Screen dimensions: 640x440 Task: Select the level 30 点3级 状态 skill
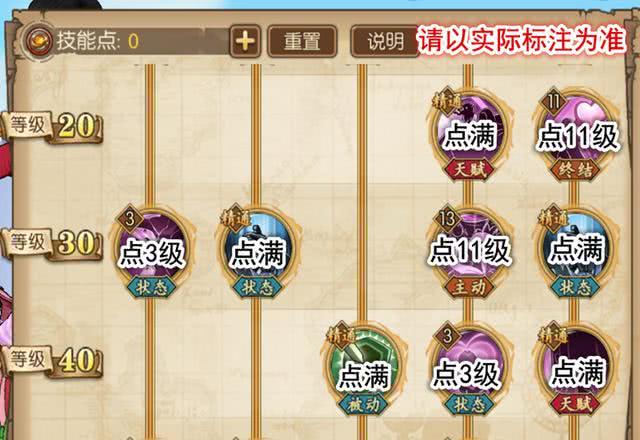(x=151, y=251)
